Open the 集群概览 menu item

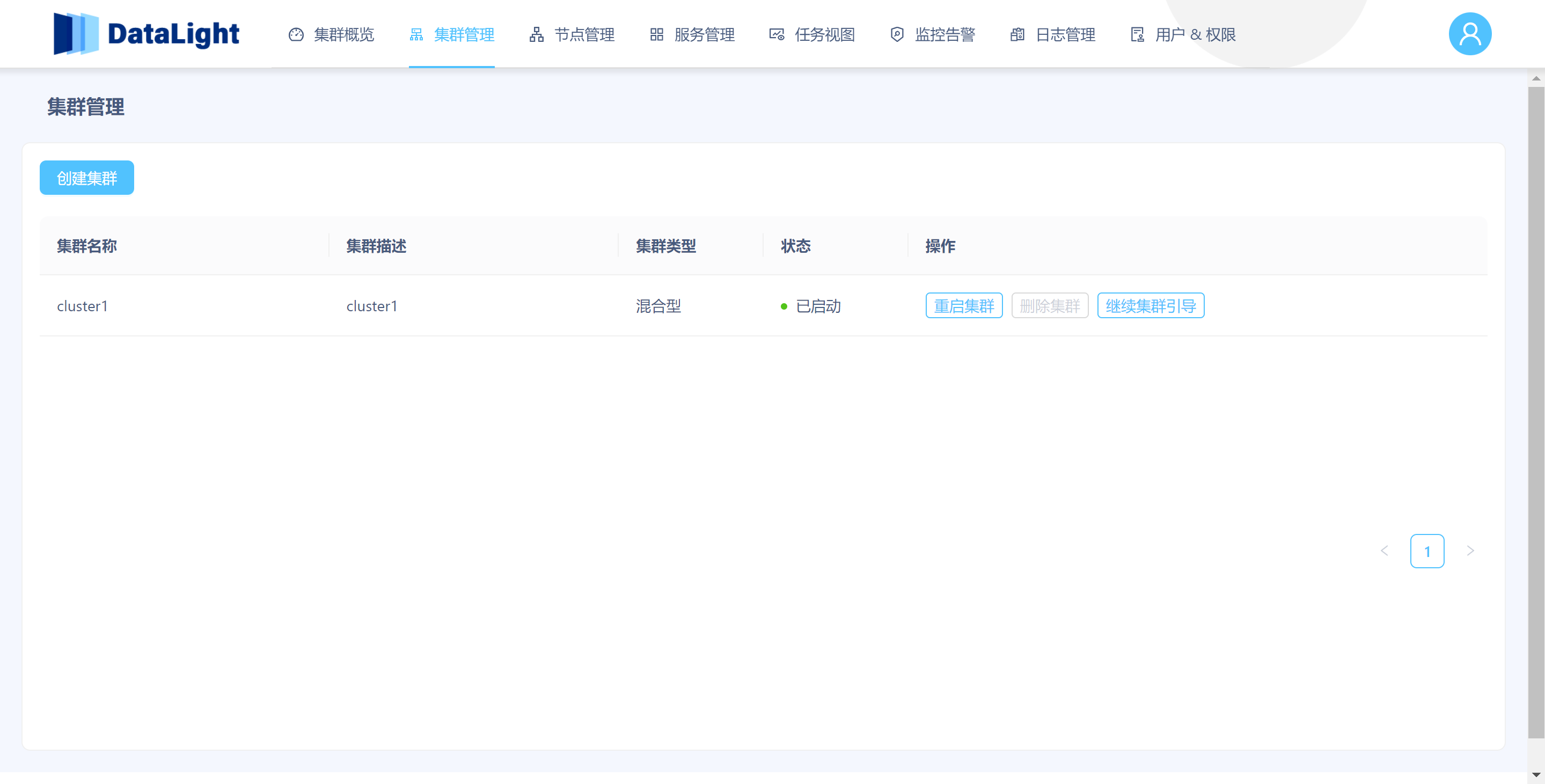click(x=332, y=35)
